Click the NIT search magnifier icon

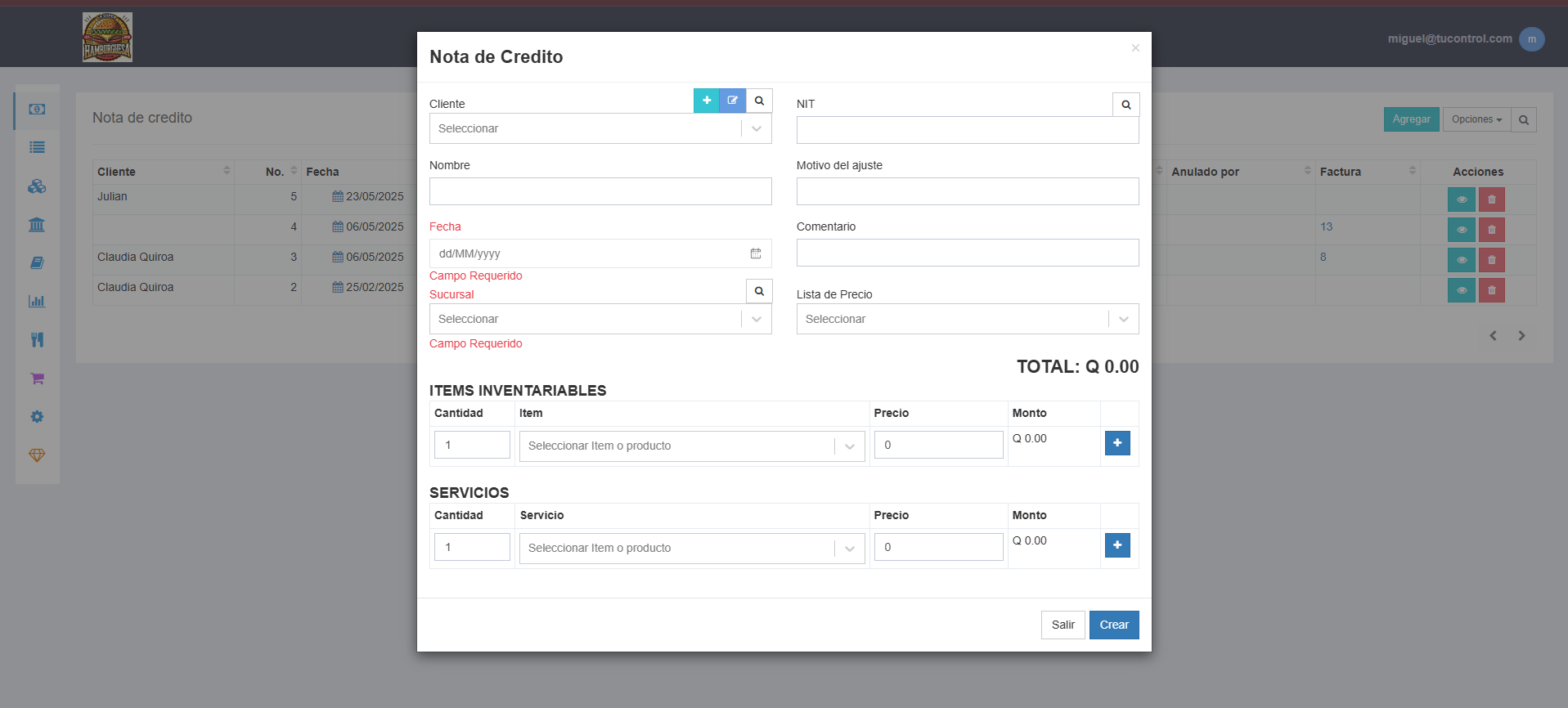1126,105
